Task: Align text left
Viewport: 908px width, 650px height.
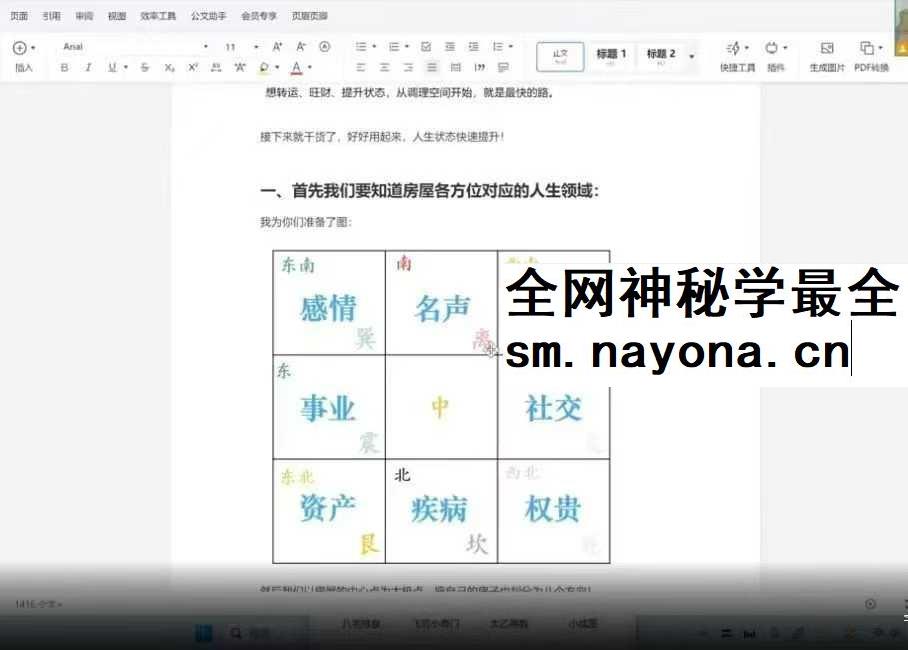Action: coord(361,68)
